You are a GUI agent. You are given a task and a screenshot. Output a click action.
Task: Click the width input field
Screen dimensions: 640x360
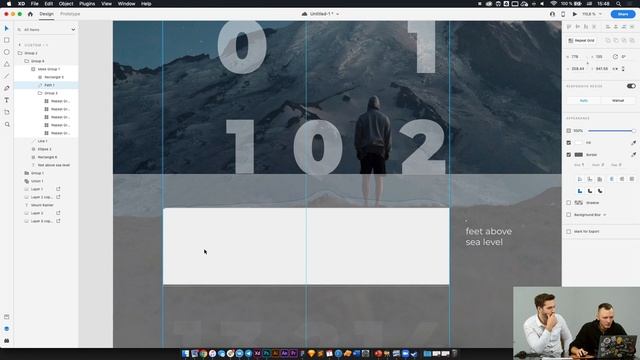pyautogui.click(x=577, y=57)
